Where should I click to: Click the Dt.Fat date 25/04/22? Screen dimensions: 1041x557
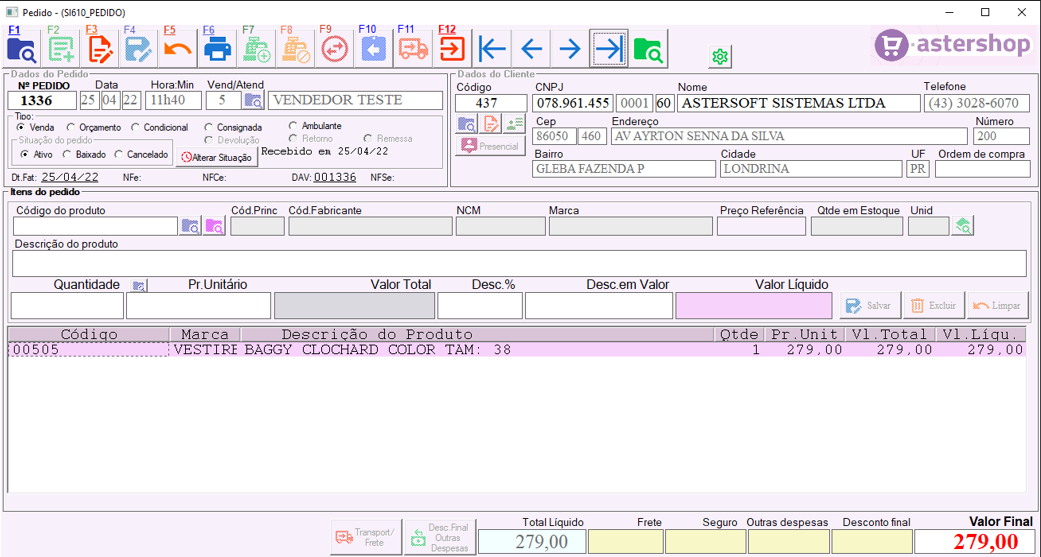(70, 177)
